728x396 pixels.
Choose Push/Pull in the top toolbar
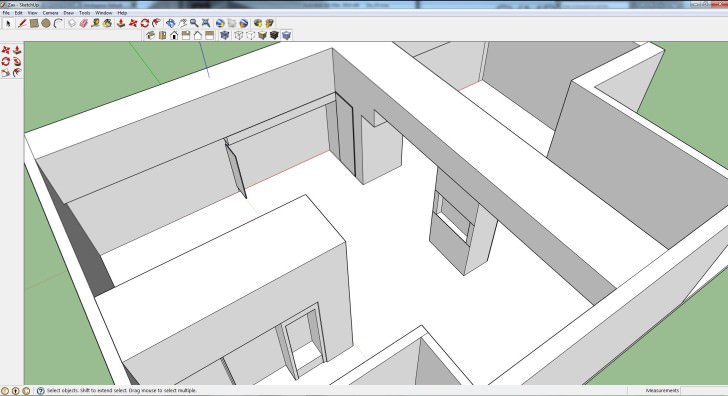click(x=121, y=23)
